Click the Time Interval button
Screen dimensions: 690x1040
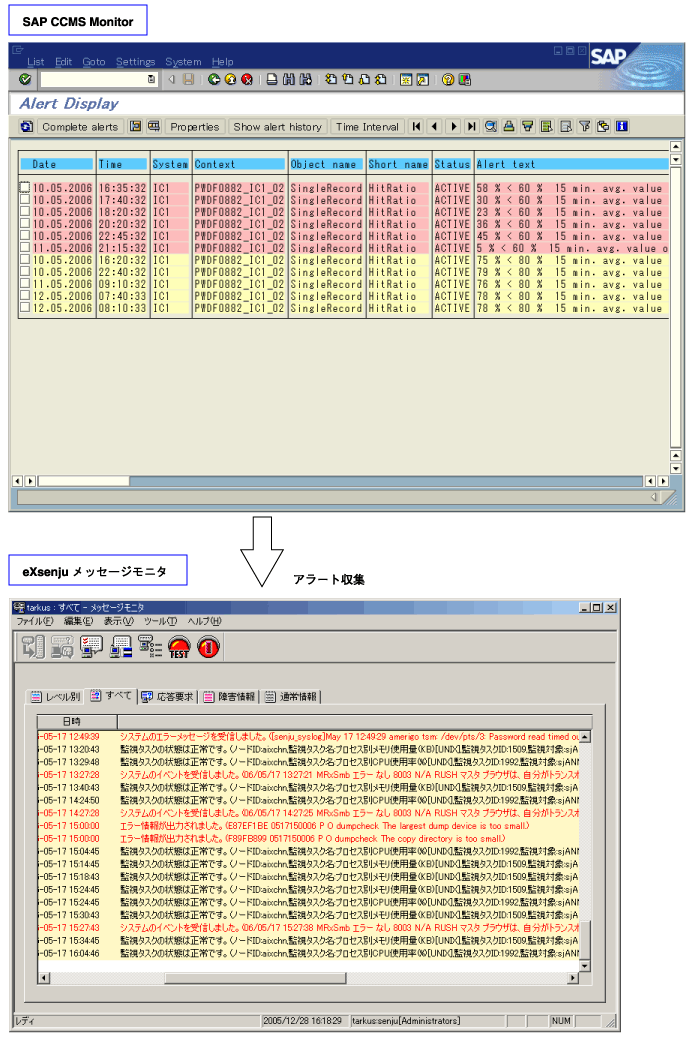tap(367, 127)
